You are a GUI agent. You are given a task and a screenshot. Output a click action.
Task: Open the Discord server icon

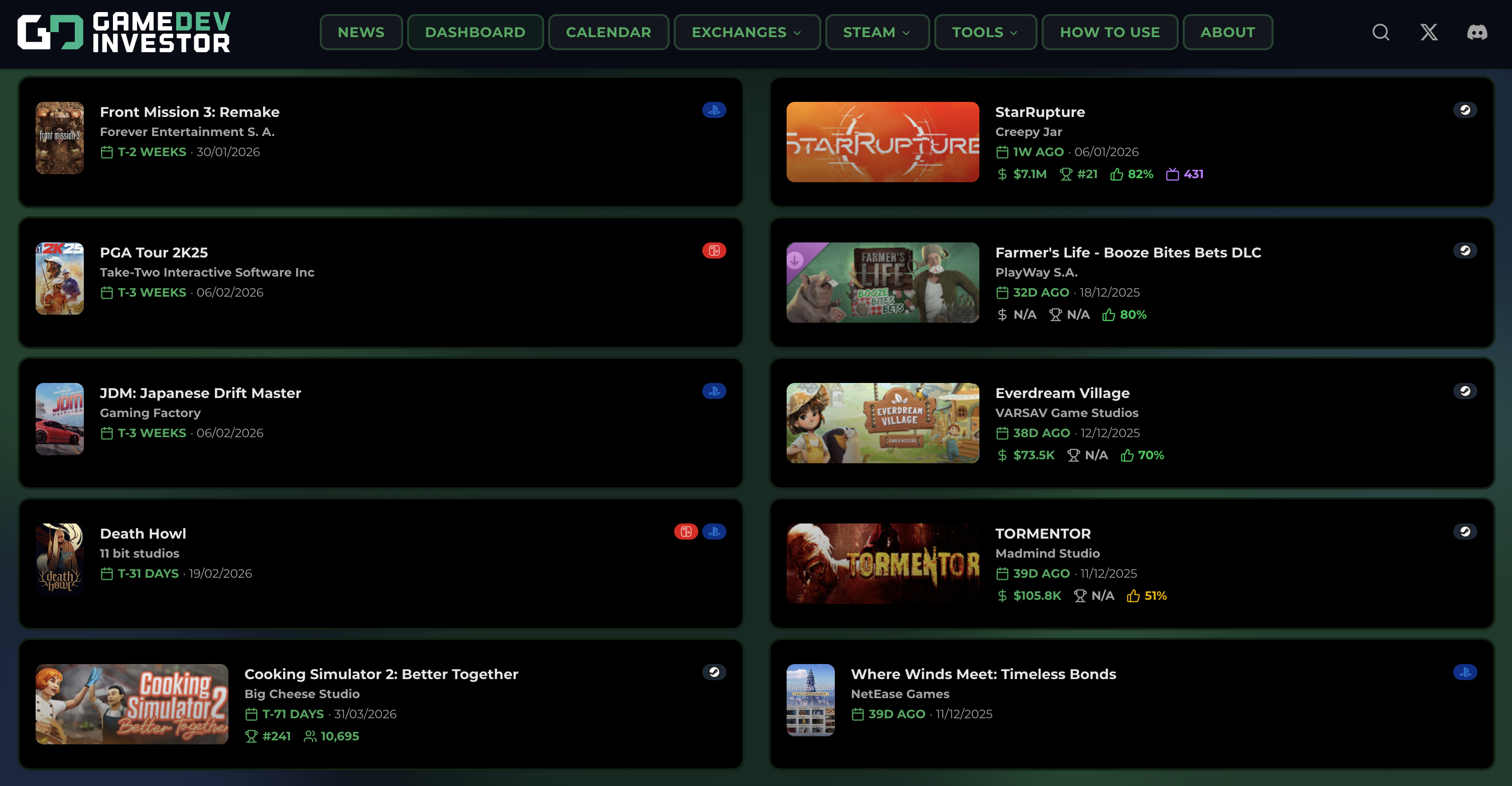point(1477,32)
